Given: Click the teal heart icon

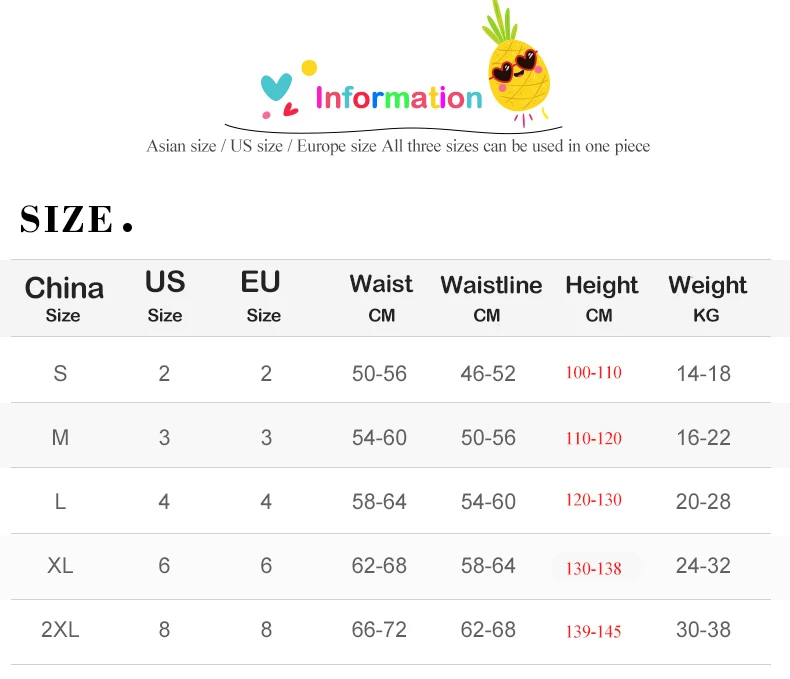Looking at the screenshot, I should [276, 87].
